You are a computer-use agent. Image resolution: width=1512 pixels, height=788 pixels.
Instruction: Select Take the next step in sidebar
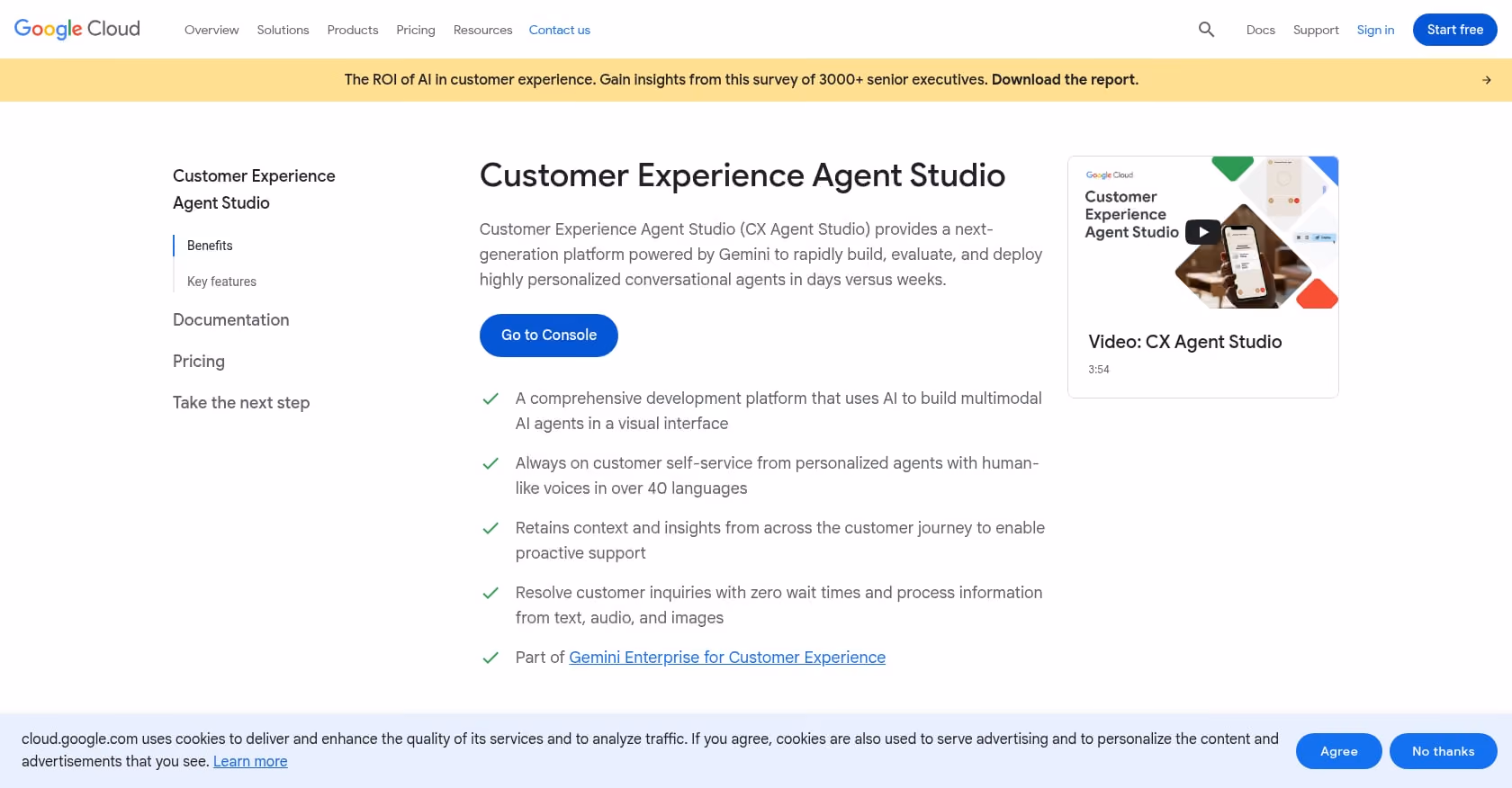point(241,402)
